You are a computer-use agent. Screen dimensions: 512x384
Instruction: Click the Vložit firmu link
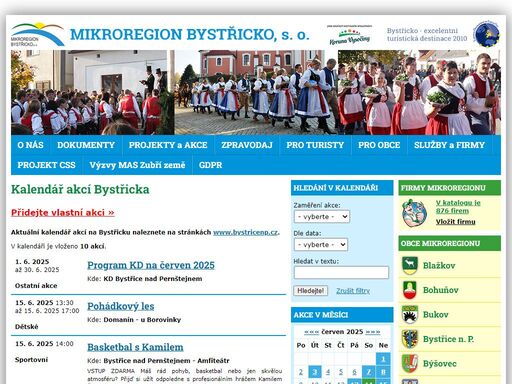pyautogui.click(x=455, y=222)
